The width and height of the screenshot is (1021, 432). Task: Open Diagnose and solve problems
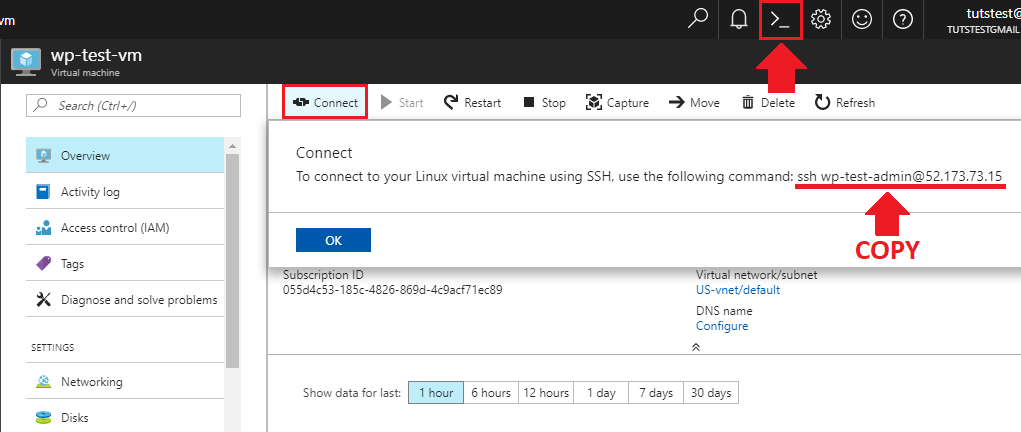[125, 300]
